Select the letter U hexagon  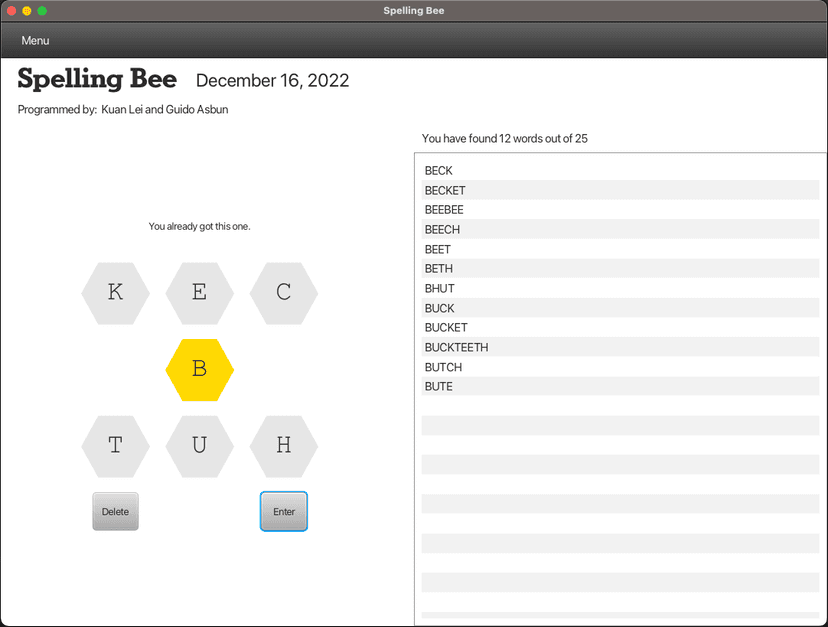coord(200,446)
